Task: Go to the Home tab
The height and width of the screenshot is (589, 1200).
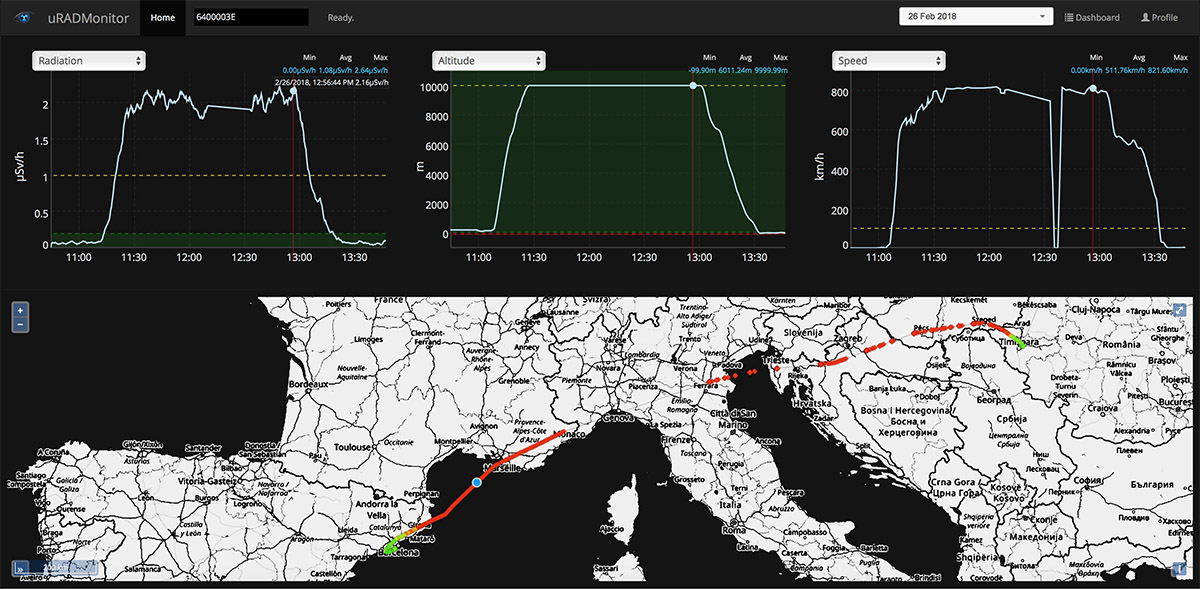Action: pyautogui.click(x=162, y=18)
